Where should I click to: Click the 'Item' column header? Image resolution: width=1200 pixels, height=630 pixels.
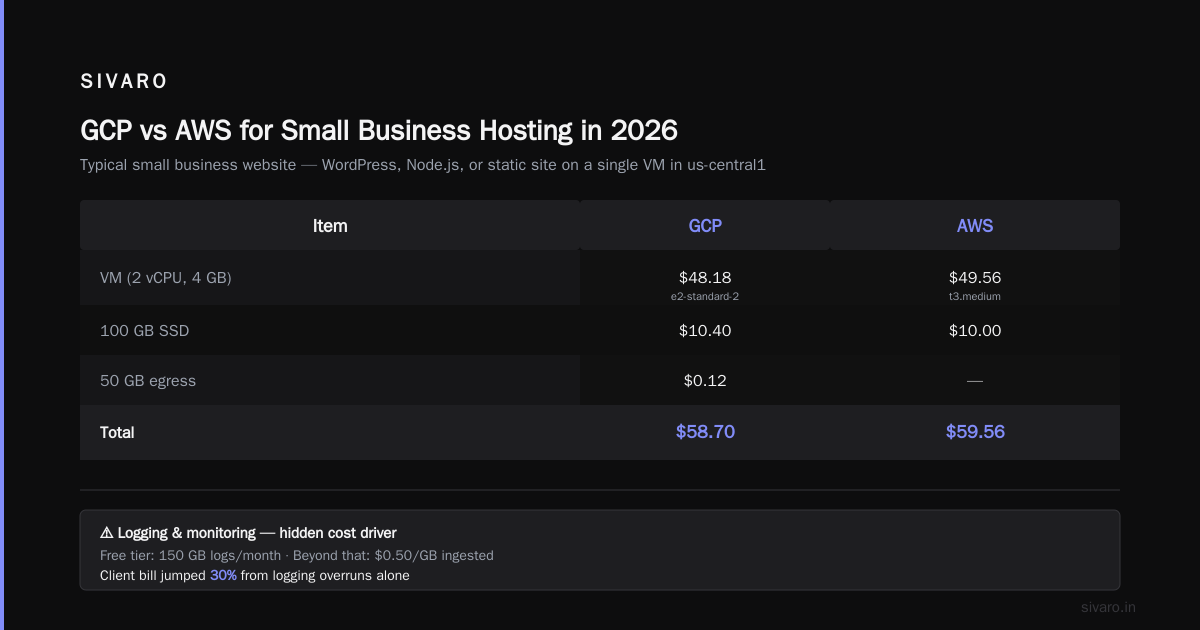(330, 226)
